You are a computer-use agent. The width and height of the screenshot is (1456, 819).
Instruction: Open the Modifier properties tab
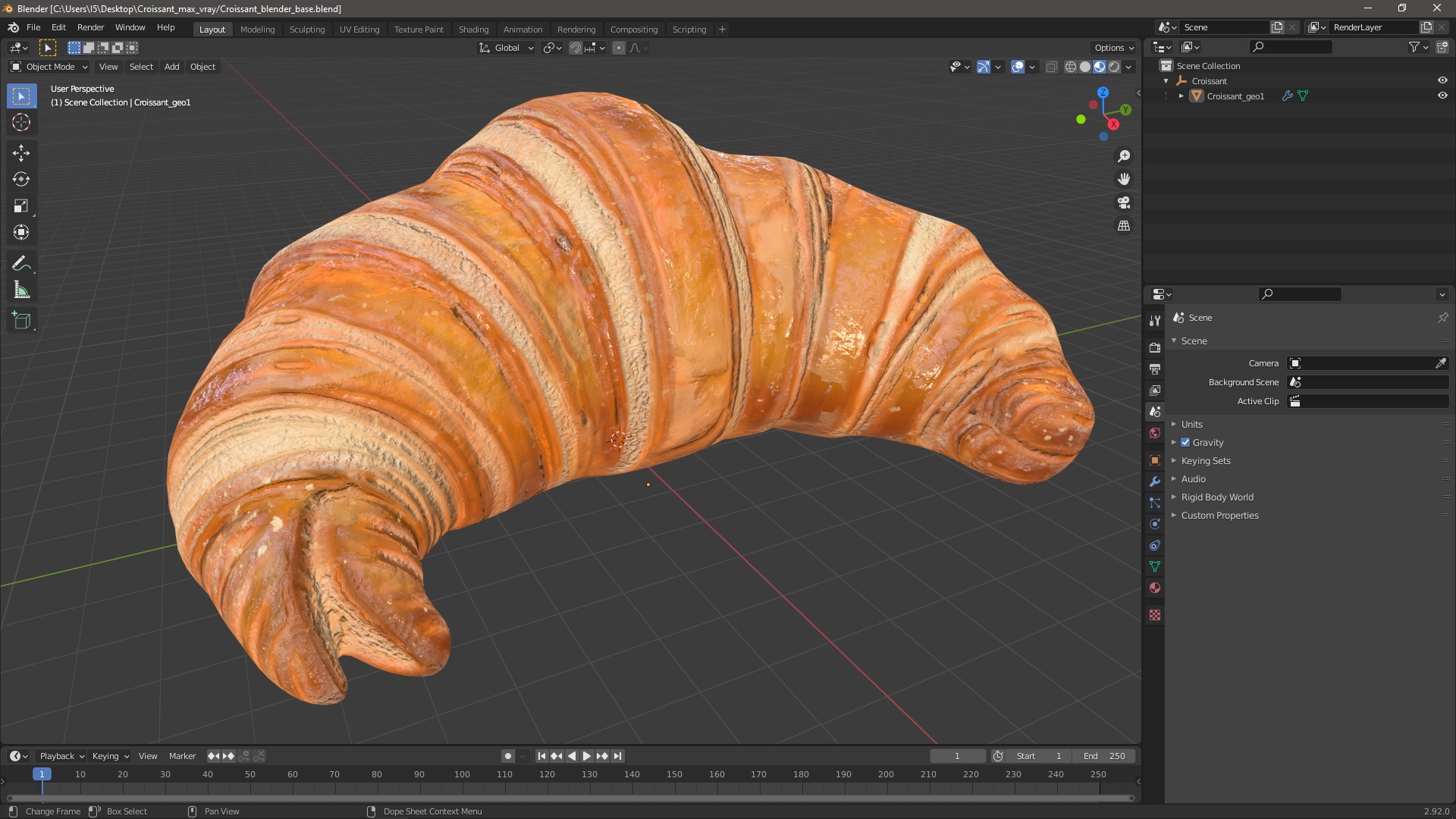1155,482
